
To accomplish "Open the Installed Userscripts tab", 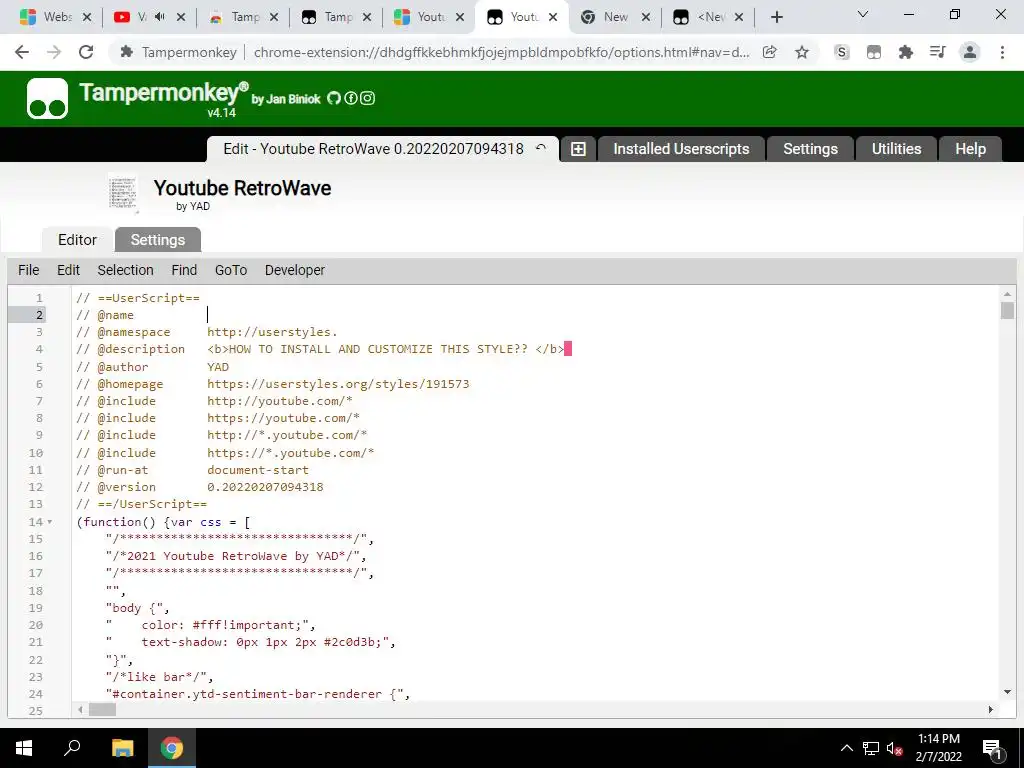I will tap(681, 149).
